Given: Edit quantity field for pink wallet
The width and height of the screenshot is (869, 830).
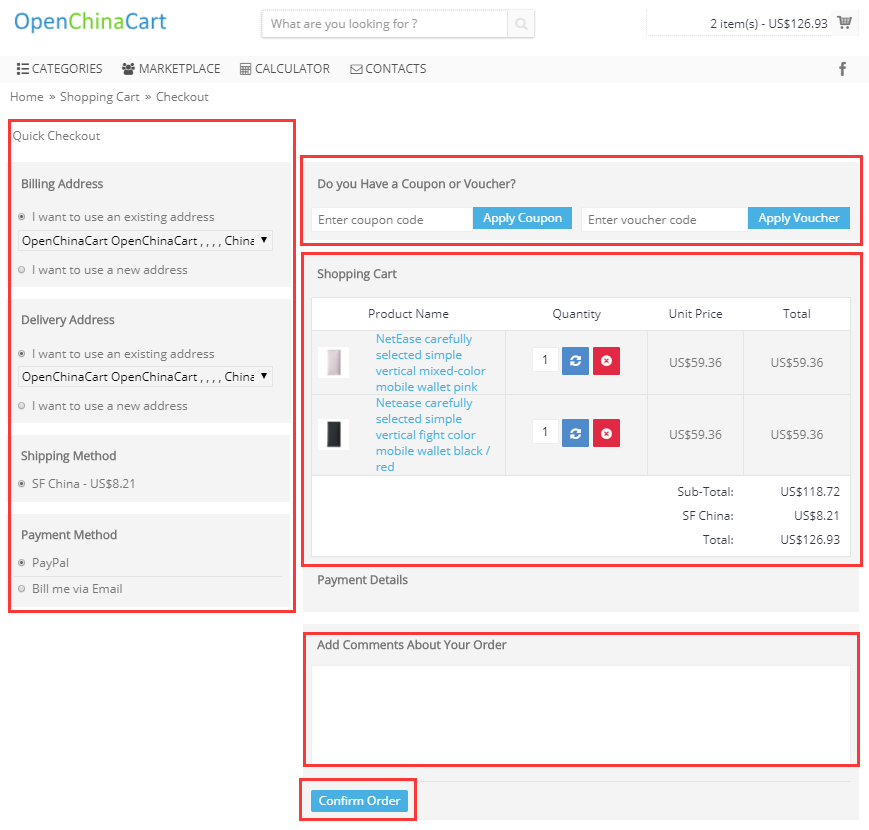Looking at the screenshot, I should [545, 360].
